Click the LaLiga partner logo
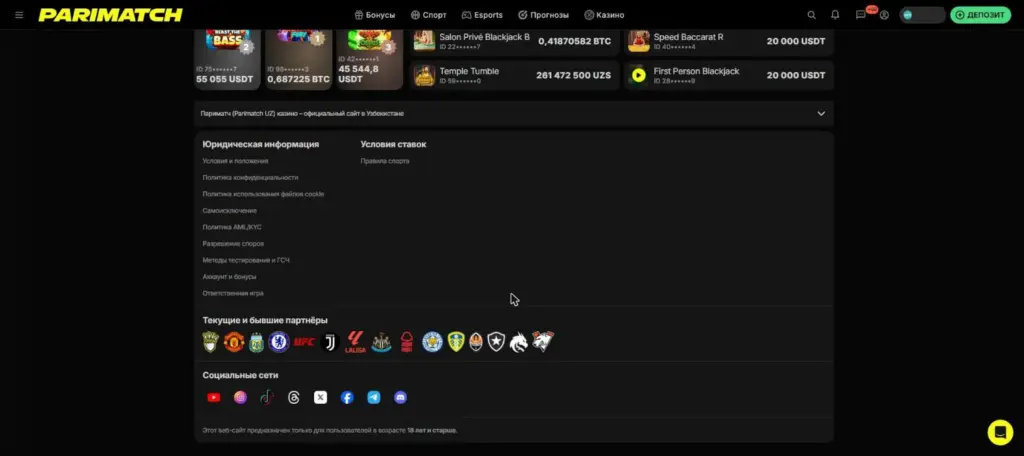This screenshot has height=456, width=1024. [355, 342]
